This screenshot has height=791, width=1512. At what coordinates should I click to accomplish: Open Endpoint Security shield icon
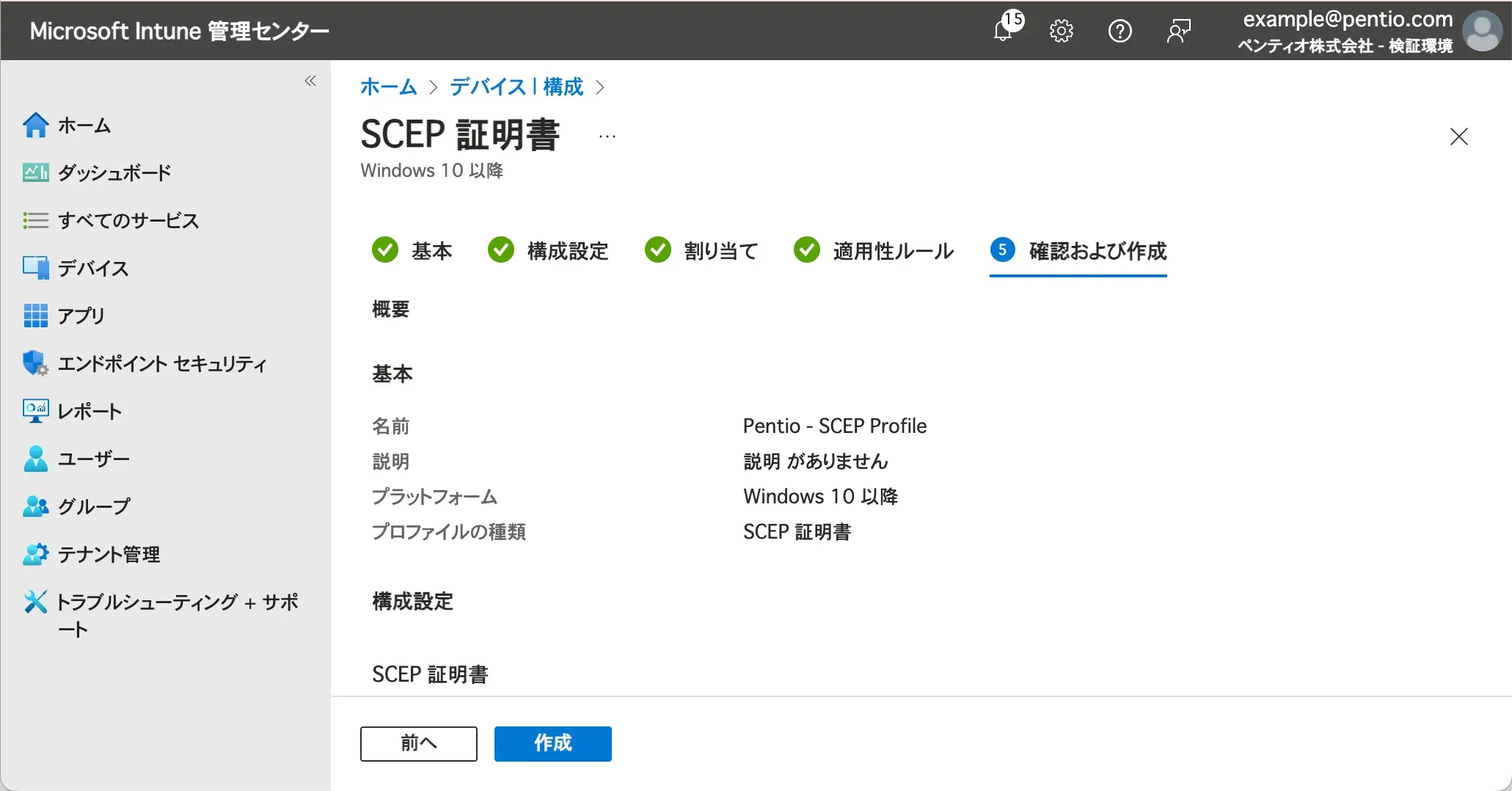click(35, 363)
